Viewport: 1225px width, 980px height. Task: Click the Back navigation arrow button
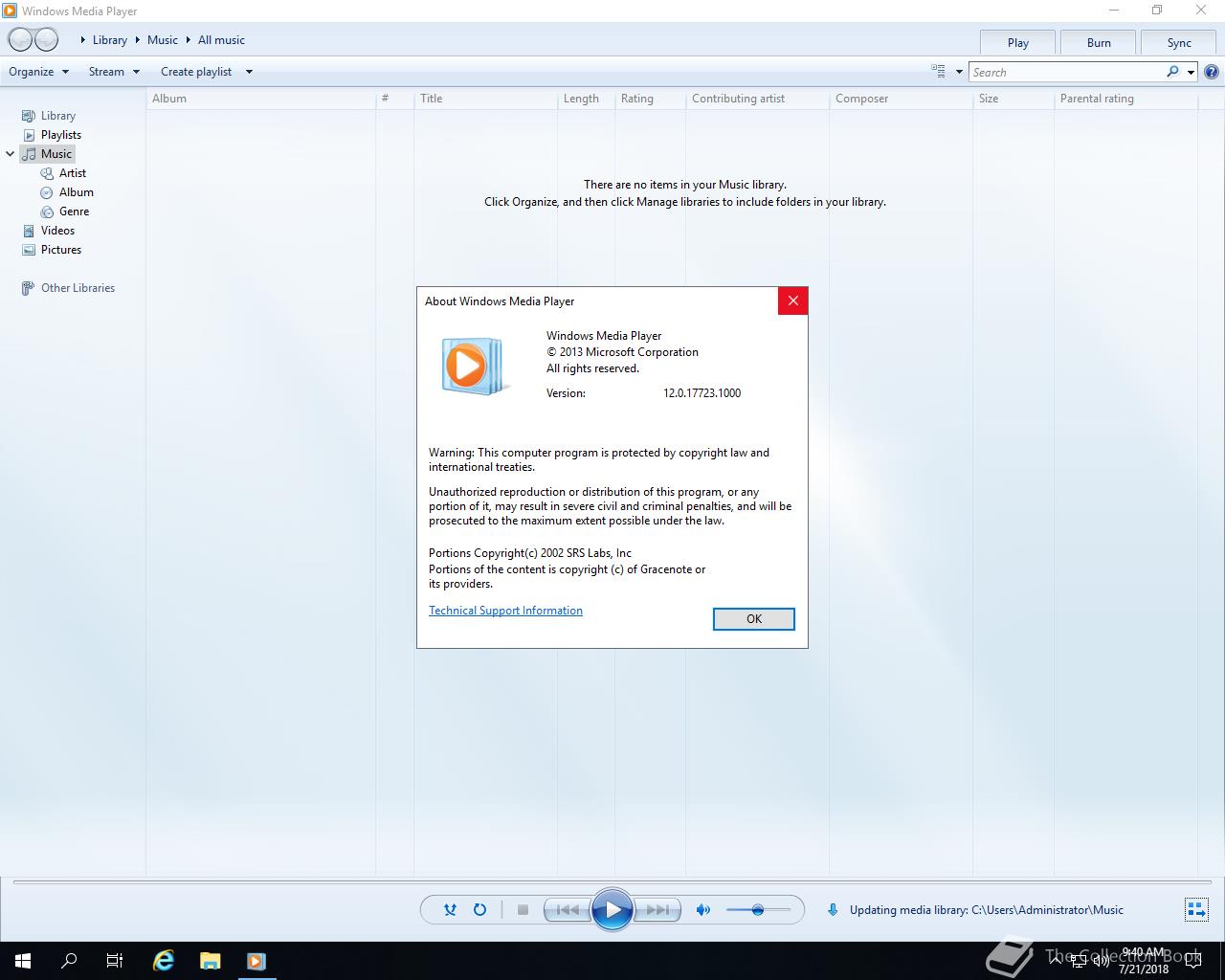tap(20, 39)
